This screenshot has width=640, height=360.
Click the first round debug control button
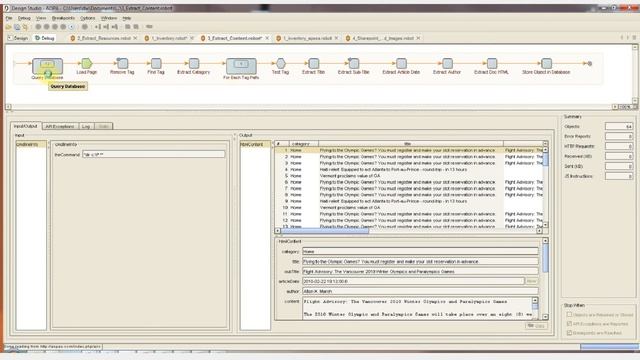[x=38, y=27]
